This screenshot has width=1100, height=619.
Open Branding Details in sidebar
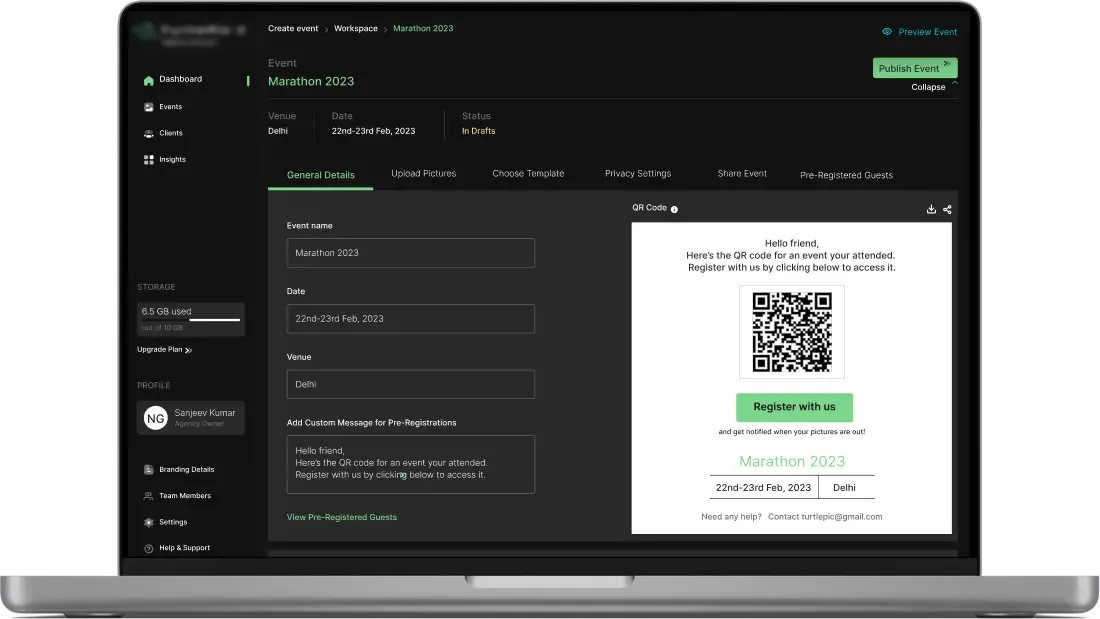click(x=185, y=470)
